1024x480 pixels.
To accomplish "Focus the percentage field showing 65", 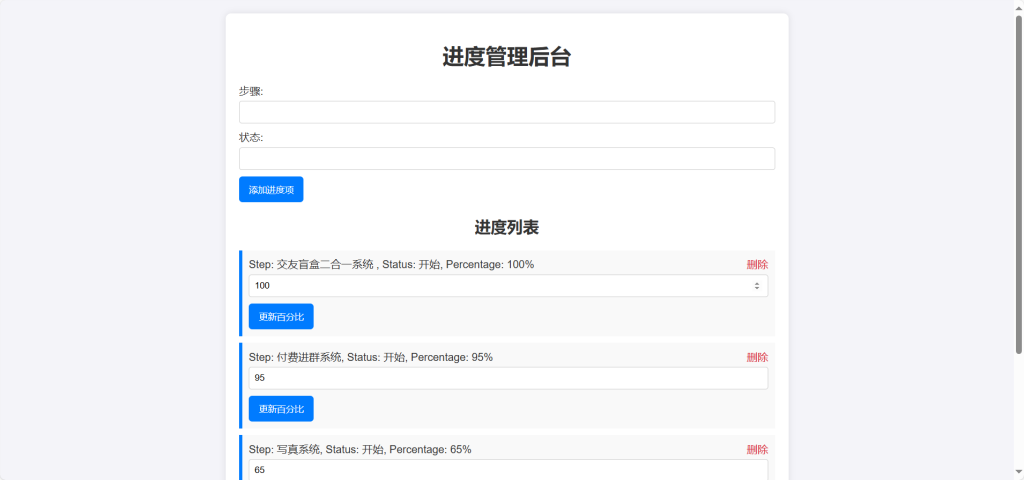I will pos(507,469).
